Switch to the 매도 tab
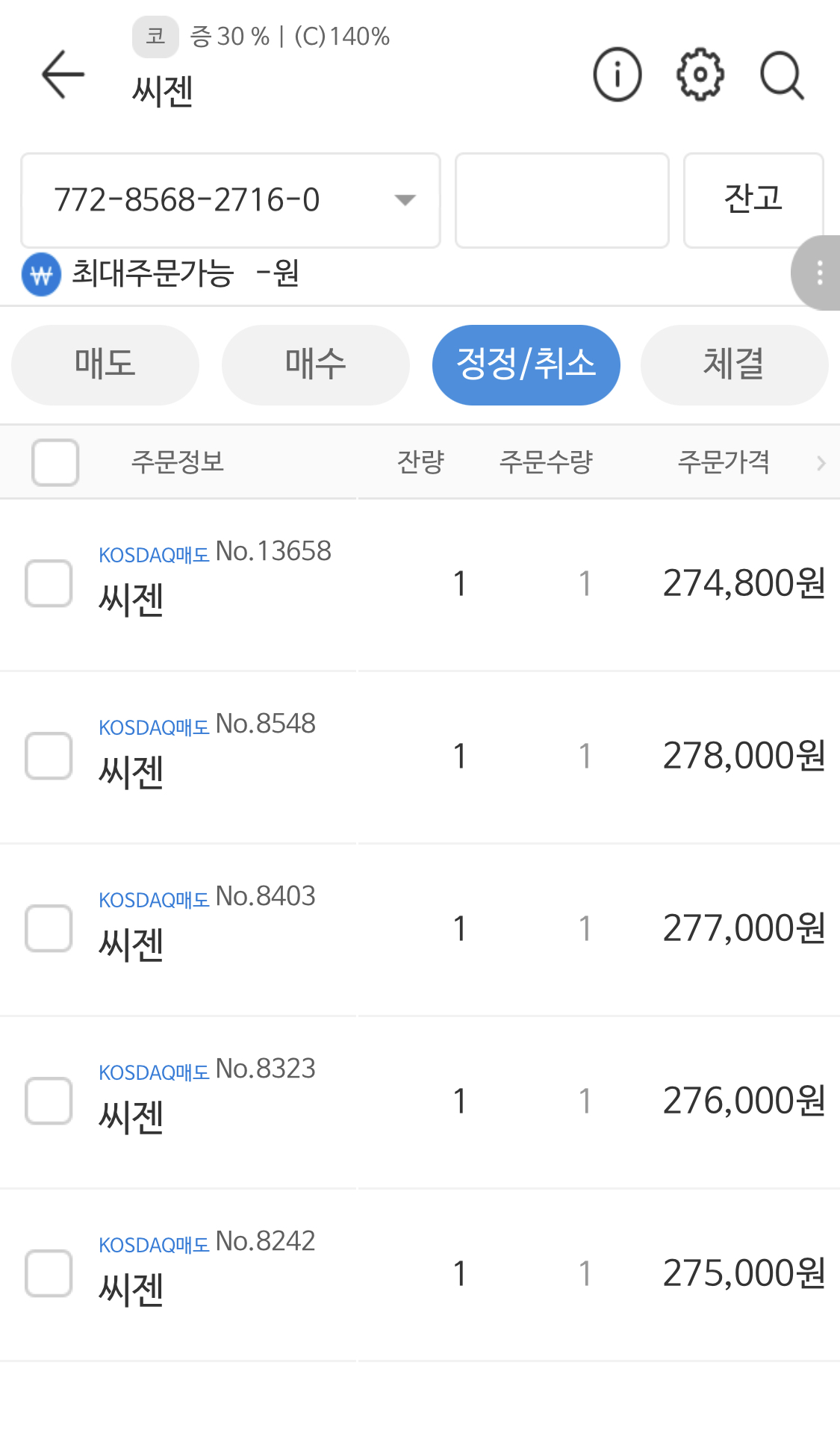The width and height of the screenshot is (840, 1448). 105,364
